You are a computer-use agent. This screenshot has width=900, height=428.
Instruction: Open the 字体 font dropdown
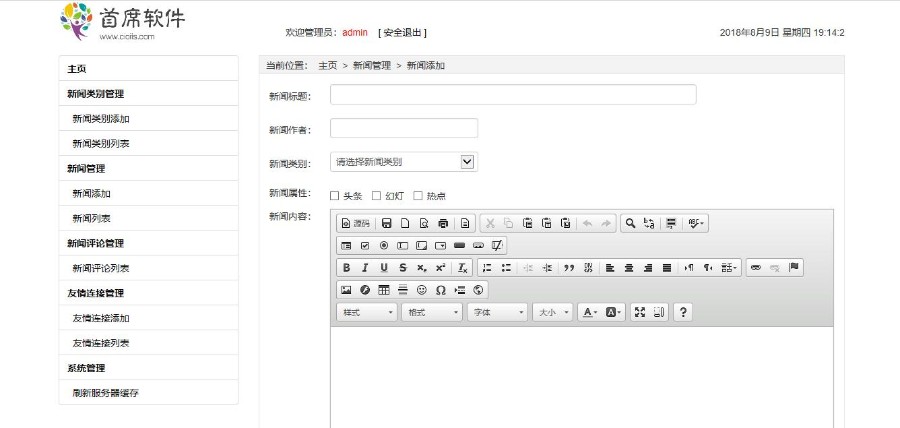(x=497, y=312)
